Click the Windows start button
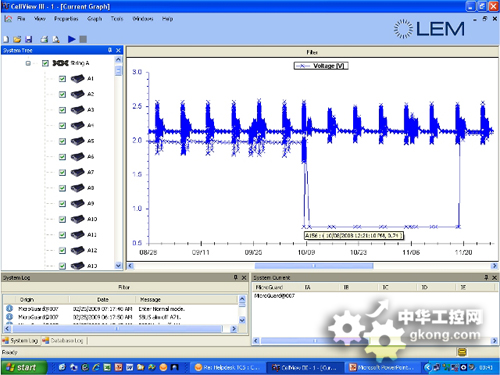 tap(23, 367)
